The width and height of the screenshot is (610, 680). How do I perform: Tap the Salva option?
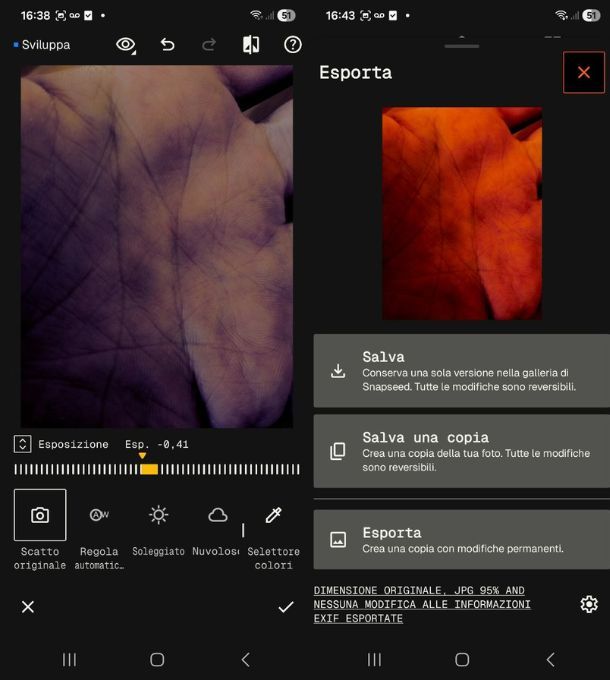462,371
